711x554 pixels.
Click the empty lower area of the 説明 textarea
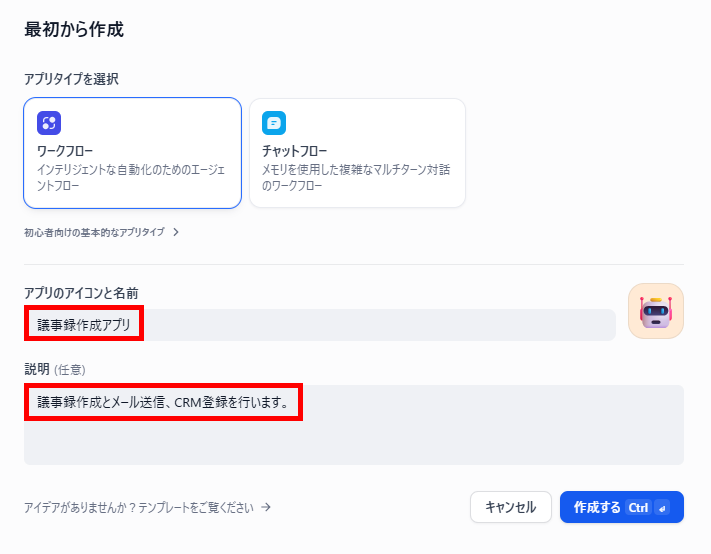click(354, 442)
